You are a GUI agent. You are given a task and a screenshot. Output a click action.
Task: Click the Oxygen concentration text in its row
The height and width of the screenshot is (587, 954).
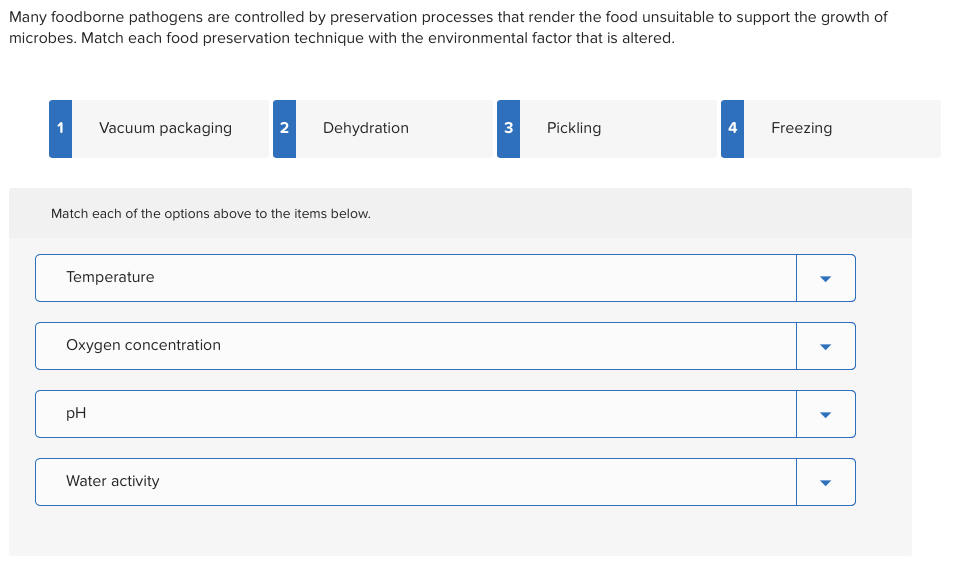[x=143, y=345]
